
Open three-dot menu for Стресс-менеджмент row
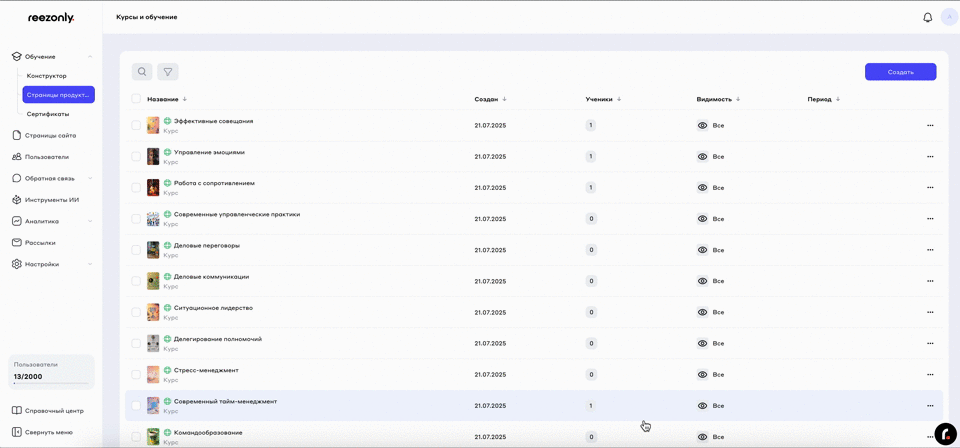pyautogui.click(x=930, y=375)
